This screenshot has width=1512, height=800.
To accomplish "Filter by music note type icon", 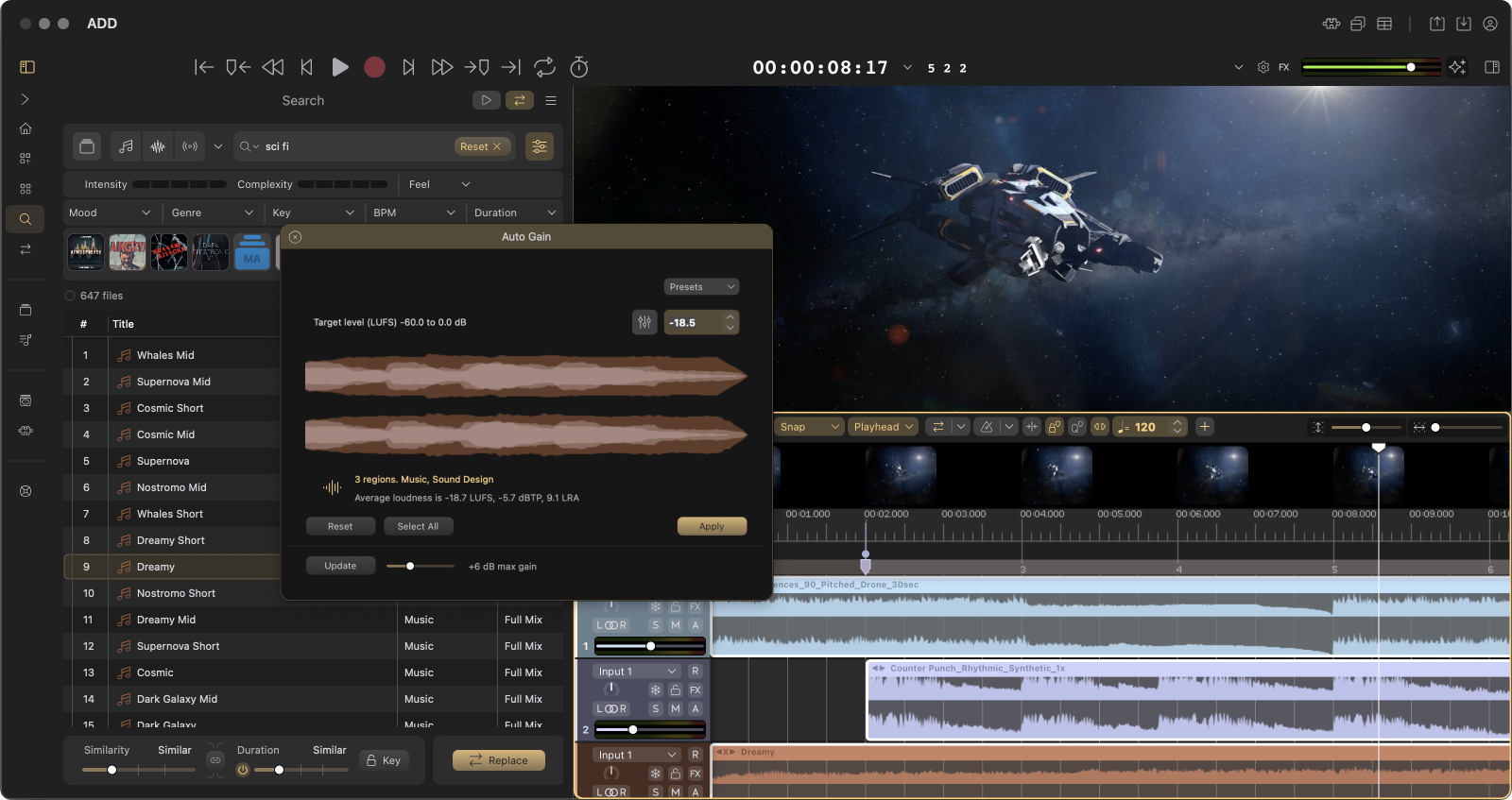I will click(x=126, y=146).
